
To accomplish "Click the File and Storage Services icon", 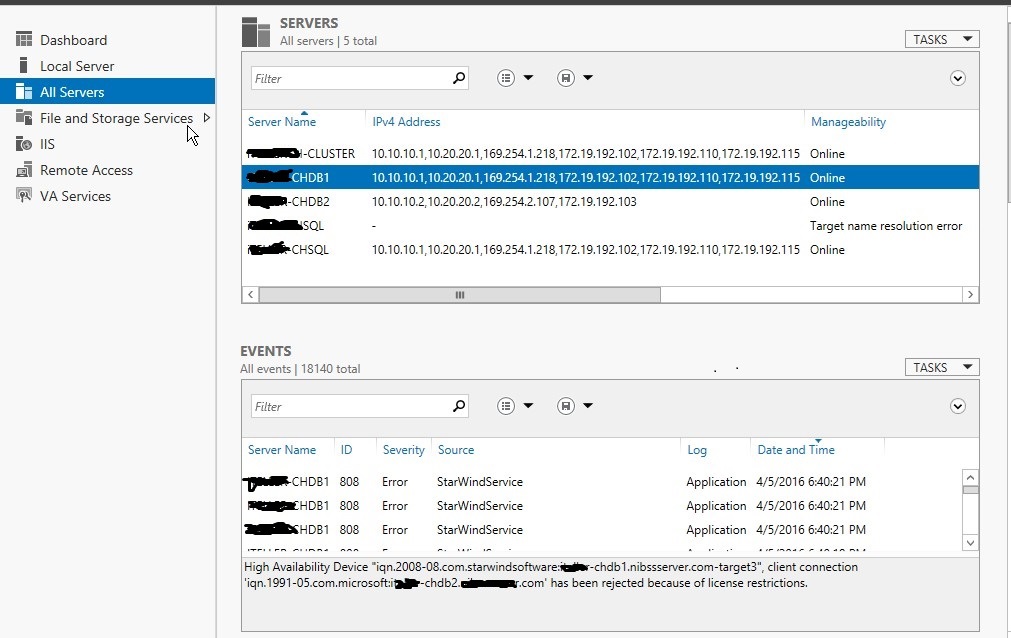I will [x=24, y=117].
